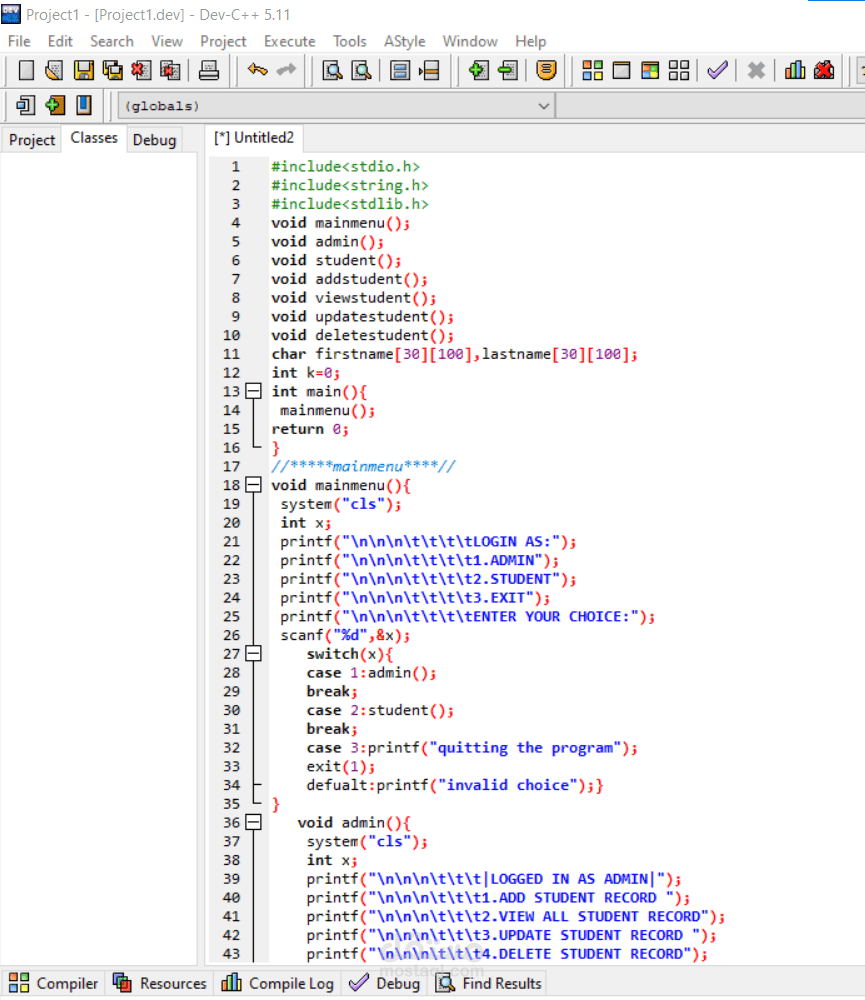
Task: Click the empty members combo box beside globals
Action: [711, 106]
